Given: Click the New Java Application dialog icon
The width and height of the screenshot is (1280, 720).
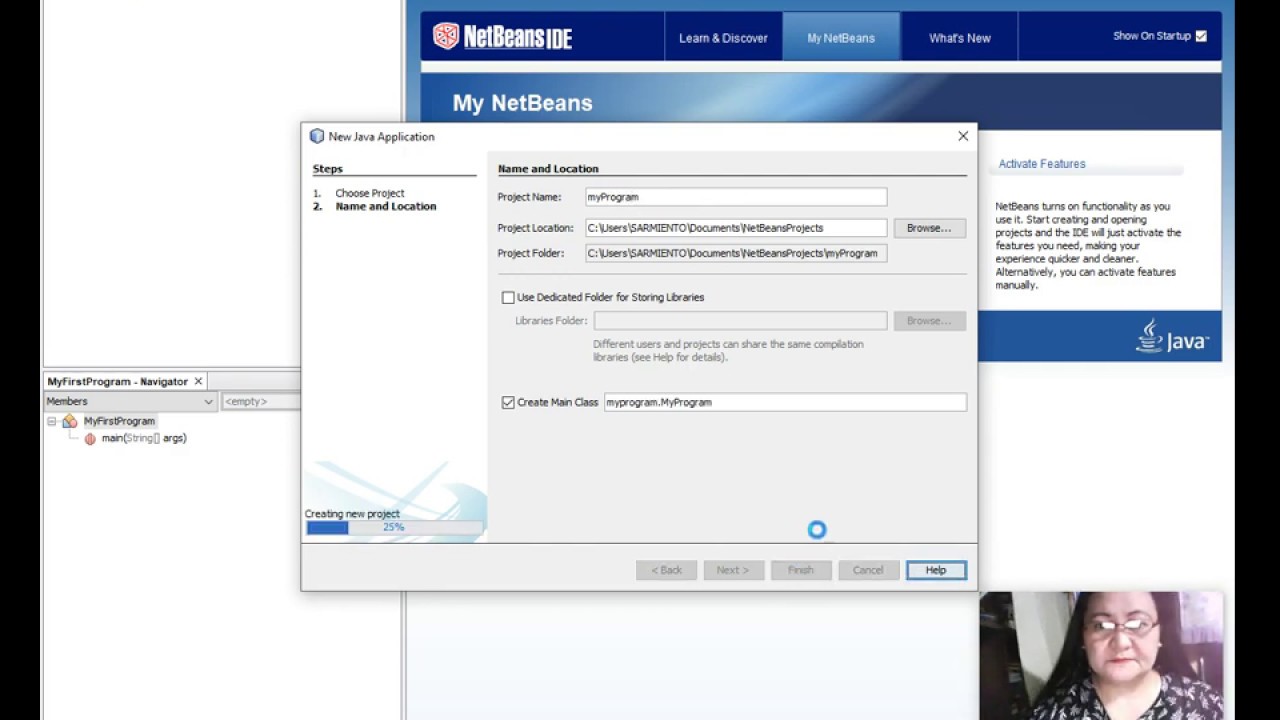Looking at the screenshot, I should pyautogui.click(x=317, y=136).
